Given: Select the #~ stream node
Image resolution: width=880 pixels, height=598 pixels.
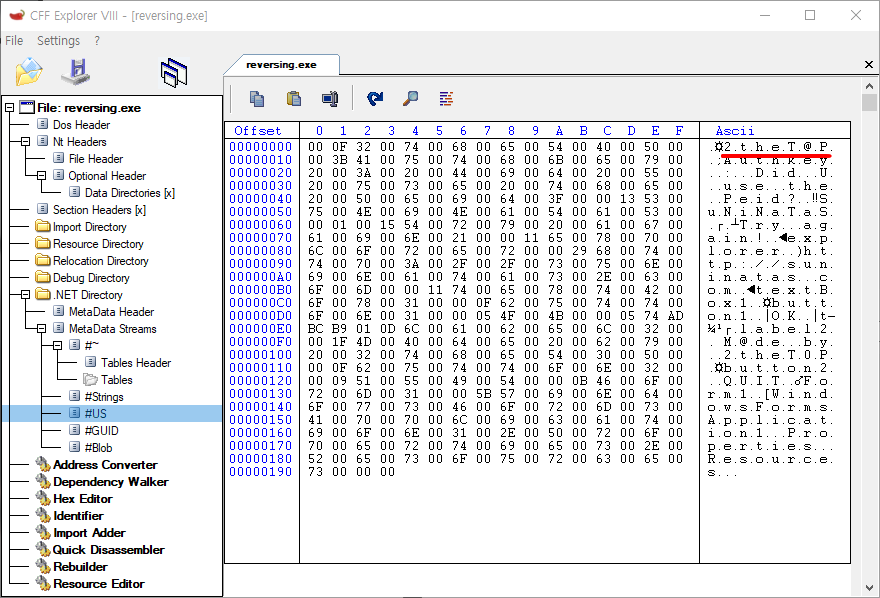Looking at the screenshot, I should (91, 346).
